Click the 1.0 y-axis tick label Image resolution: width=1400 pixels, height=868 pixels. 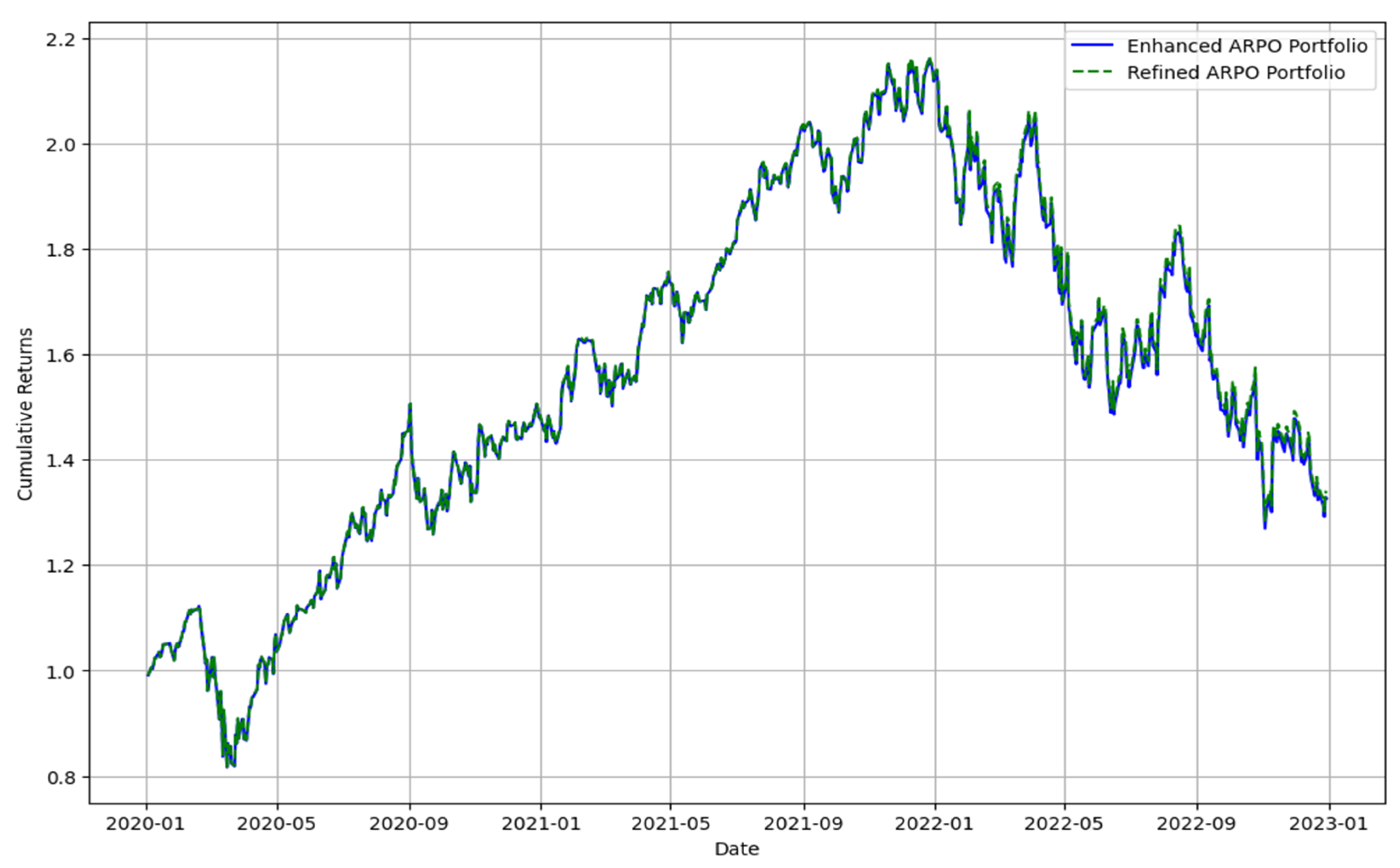coord(61,672)
